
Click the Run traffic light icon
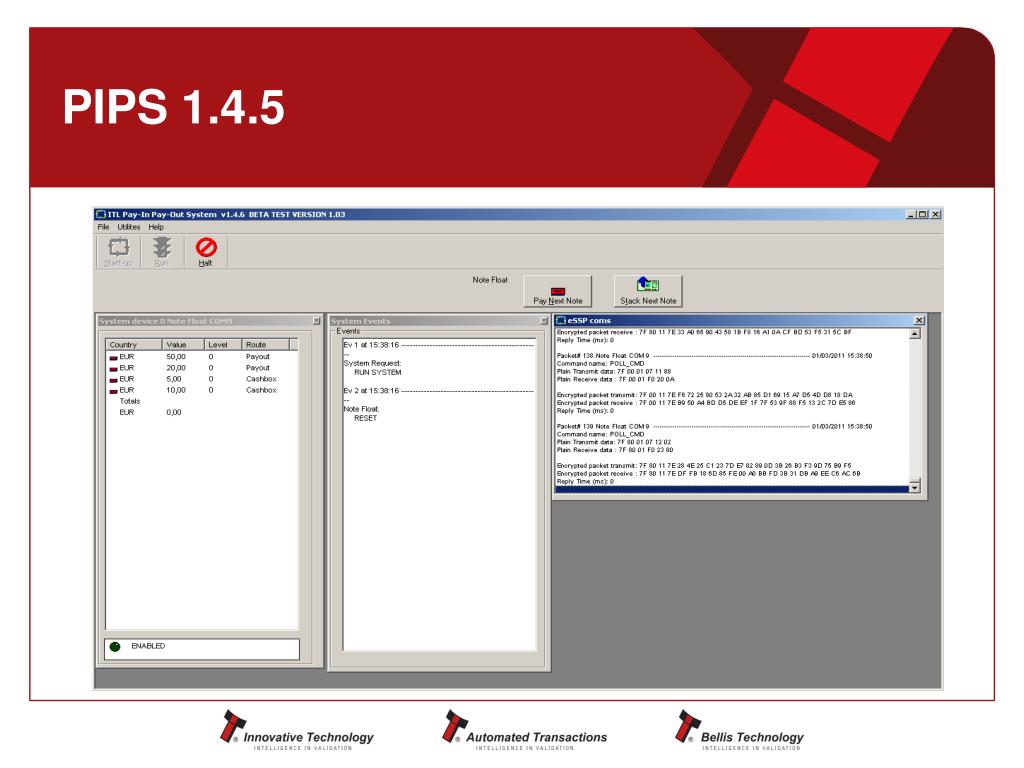[x=161, y=251]
